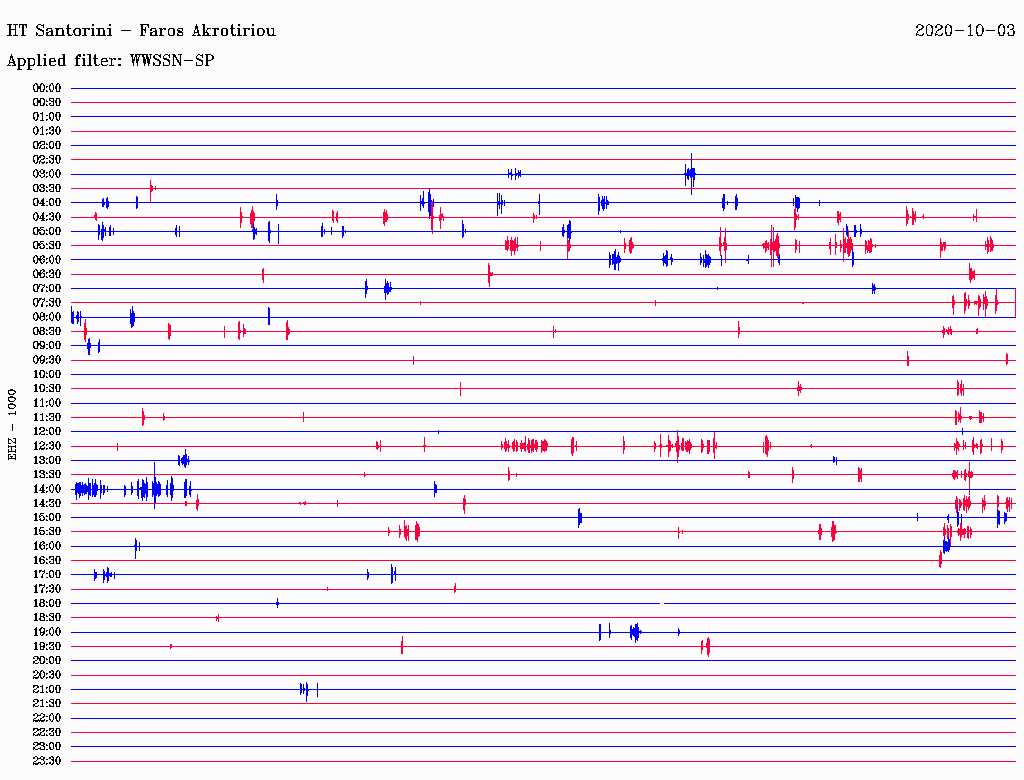The image size is (1024, 780).
Task: Select the 22:00 time label
Action: [x=46, y=718]
